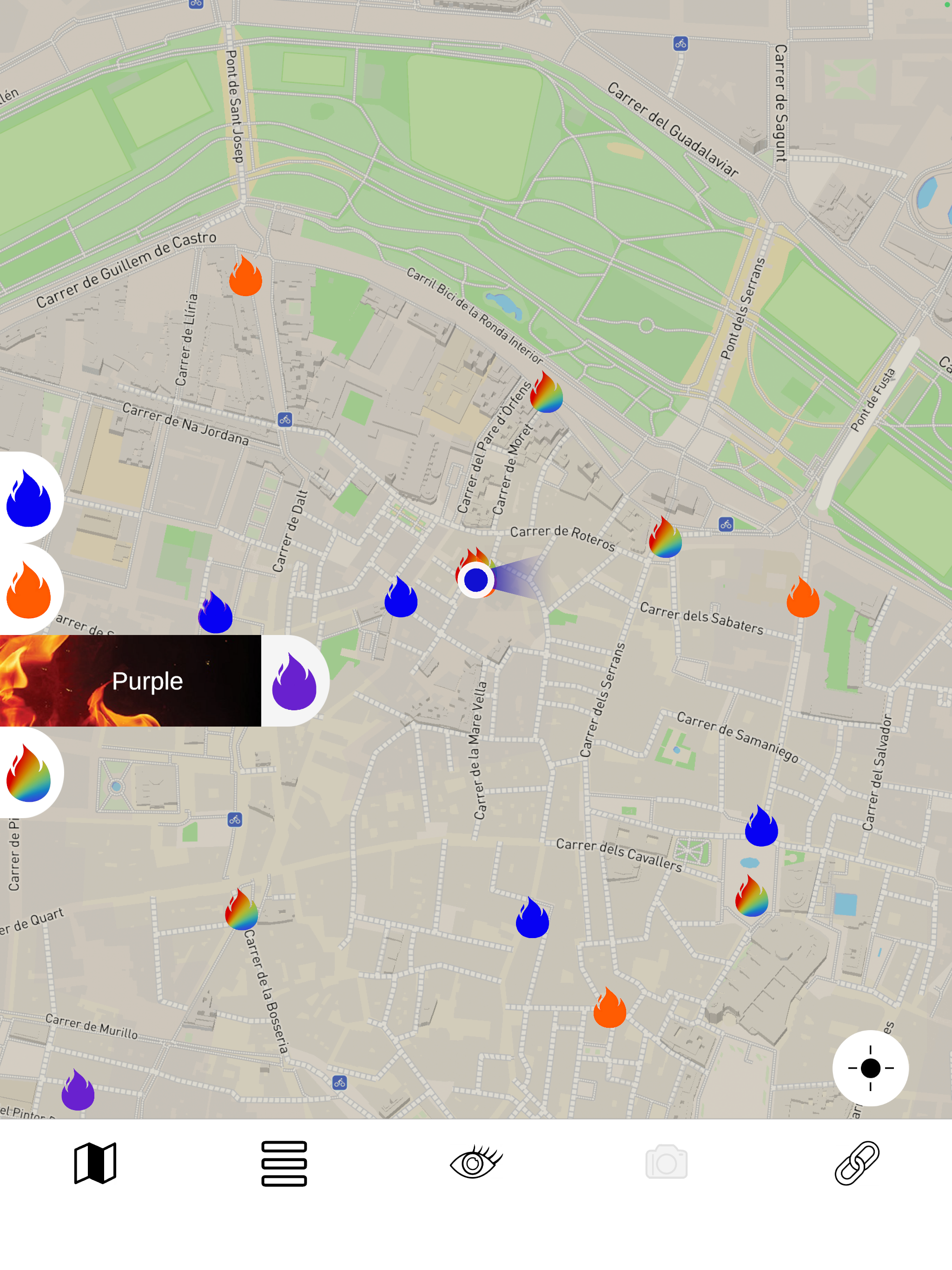Select orange flame marker above Carrer dels Sabaters
The height and width of the screenshot is (1270, 952).
803,597
